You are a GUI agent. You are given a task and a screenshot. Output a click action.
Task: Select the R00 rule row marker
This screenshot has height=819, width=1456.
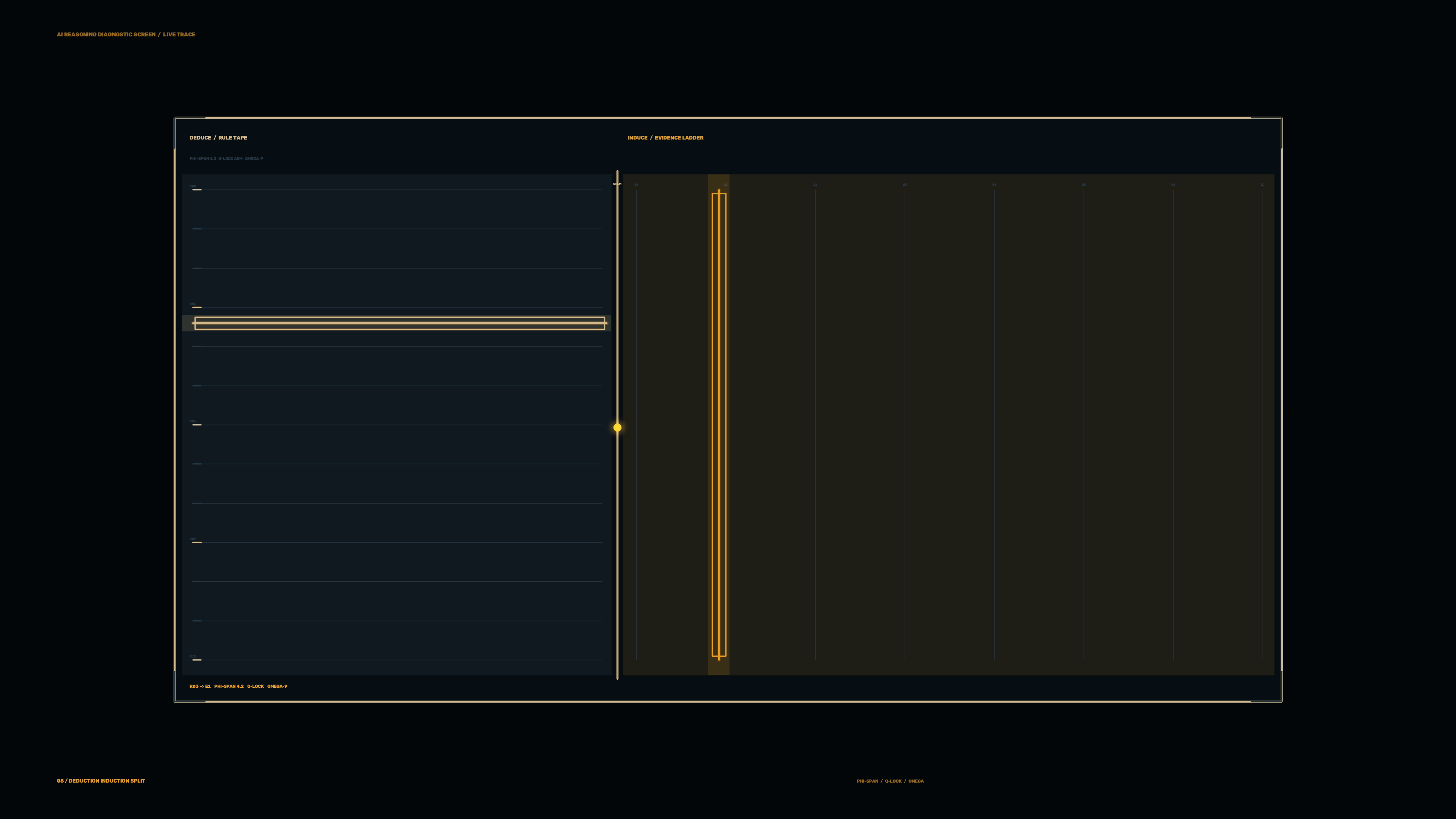[x=197, y=189]
